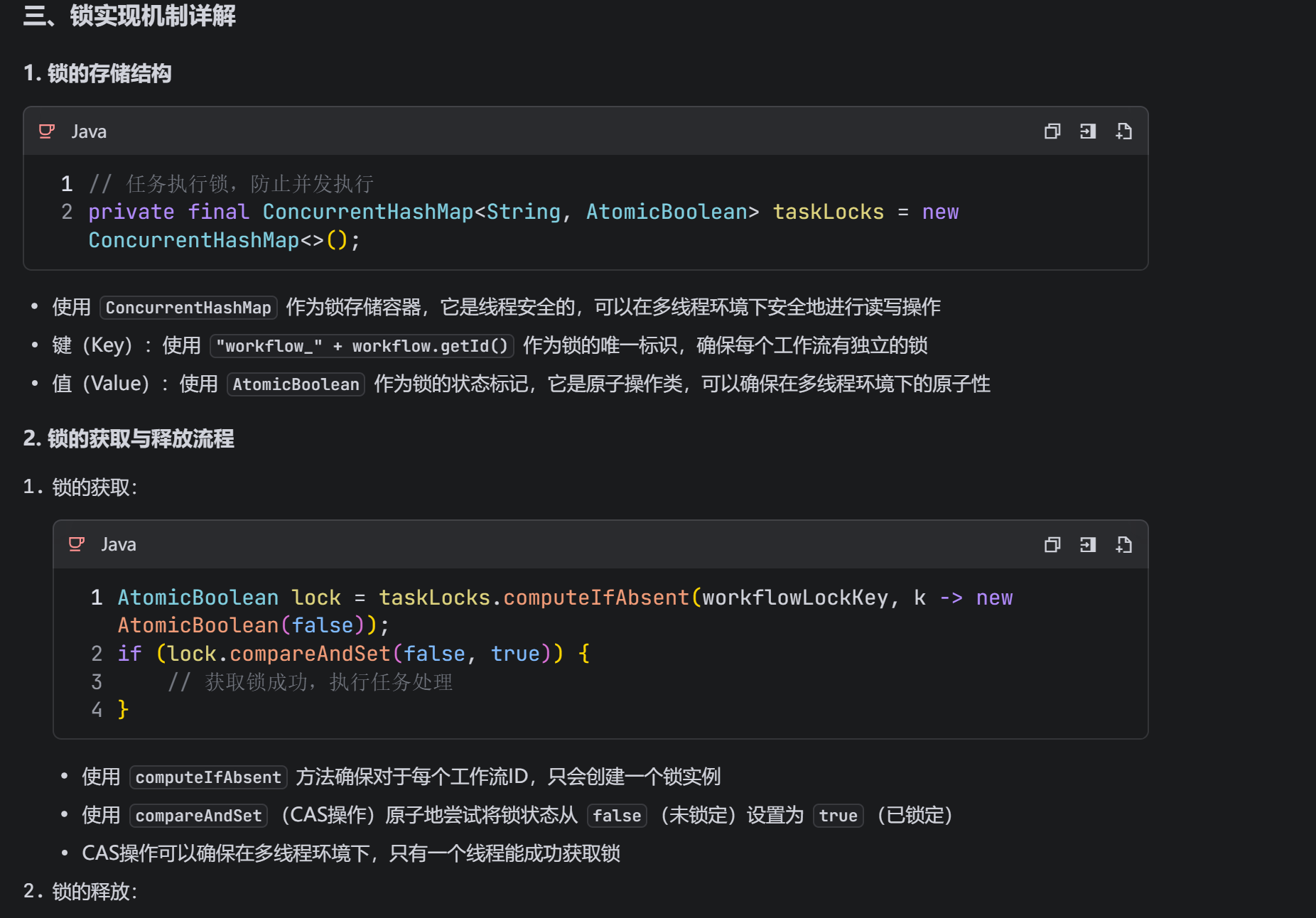Click the code line if (lock.compareAndSet(false, true)) {
This screenshot has height=918, width=1316.
tap(354, 654)
